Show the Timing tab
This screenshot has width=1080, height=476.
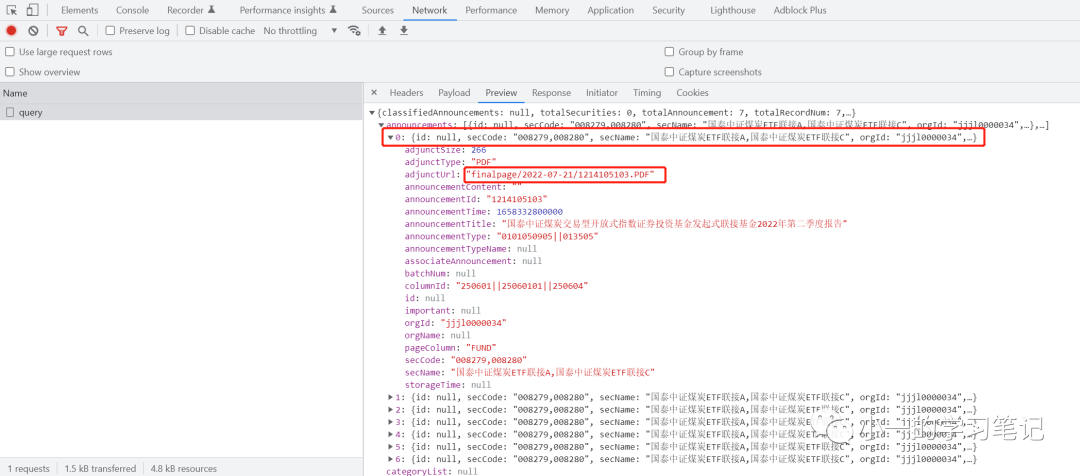click(647, 92)
